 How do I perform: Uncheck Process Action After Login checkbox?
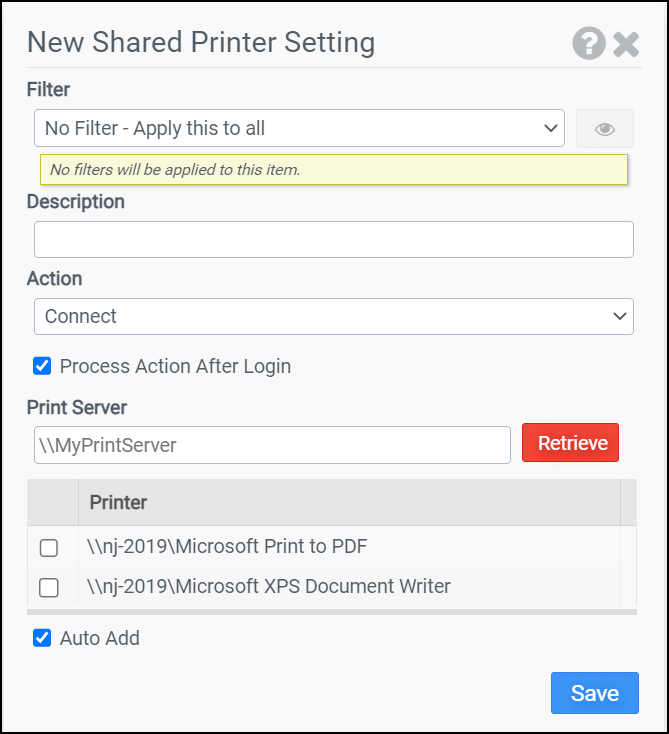(42, 366)
